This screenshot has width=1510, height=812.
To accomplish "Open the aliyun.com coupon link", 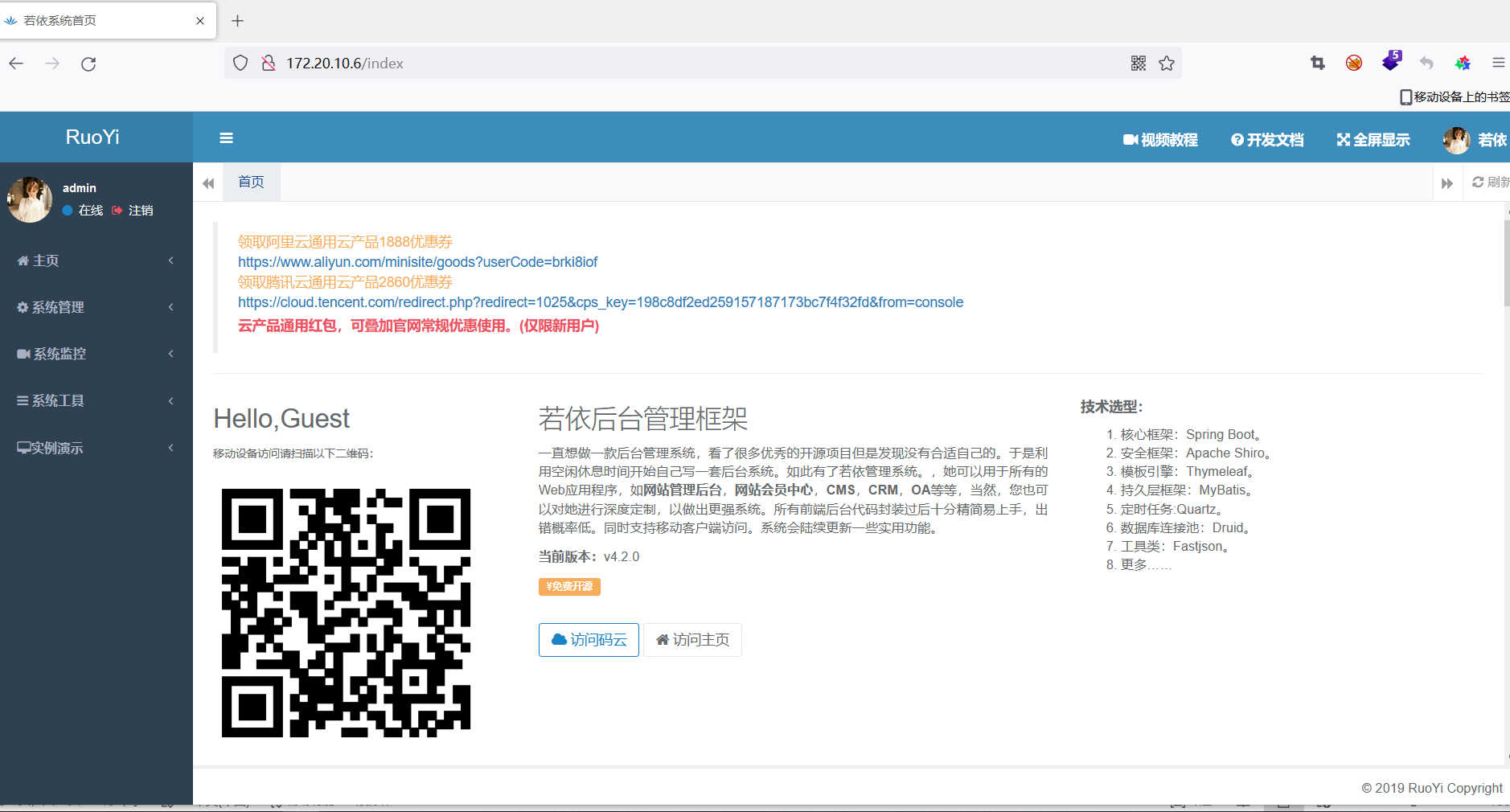I will (417, 262).
